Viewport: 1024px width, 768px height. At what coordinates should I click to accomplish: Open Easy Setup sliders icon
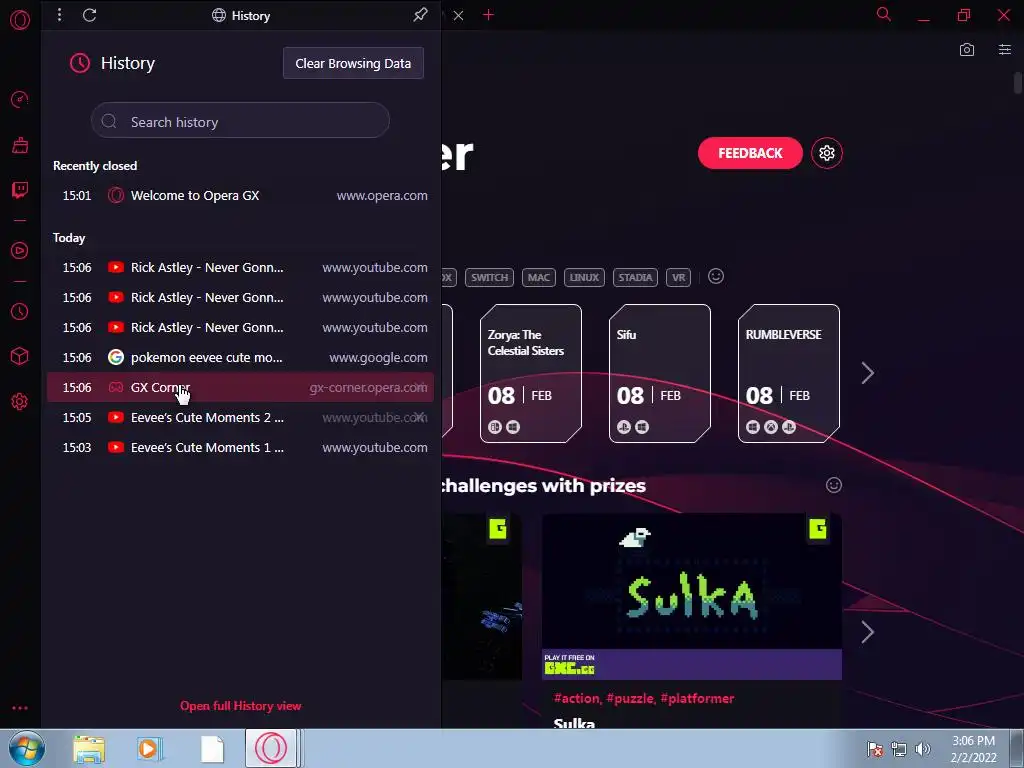click(1004, 50)
